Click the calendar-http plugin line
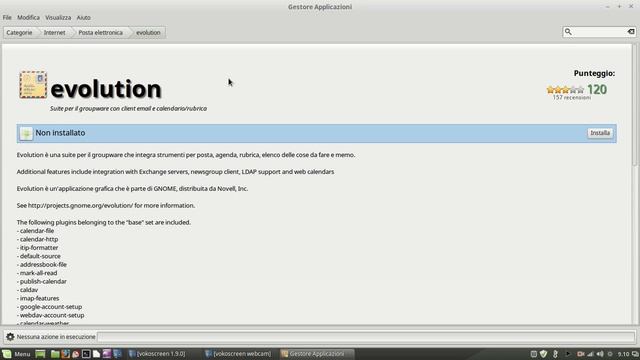The width and height of the screenshot is (640, 360). pos(38,239)
